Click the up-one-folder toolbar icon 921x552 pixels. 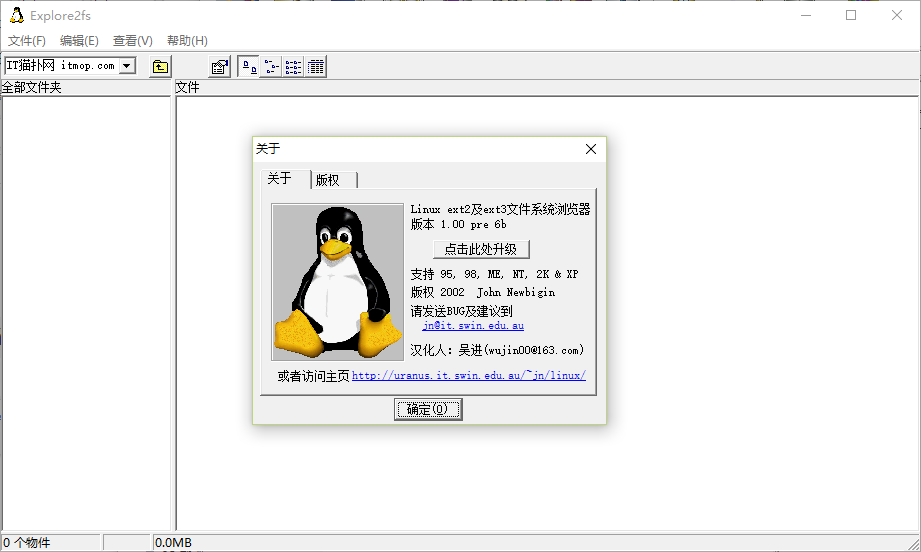(160, 67)
